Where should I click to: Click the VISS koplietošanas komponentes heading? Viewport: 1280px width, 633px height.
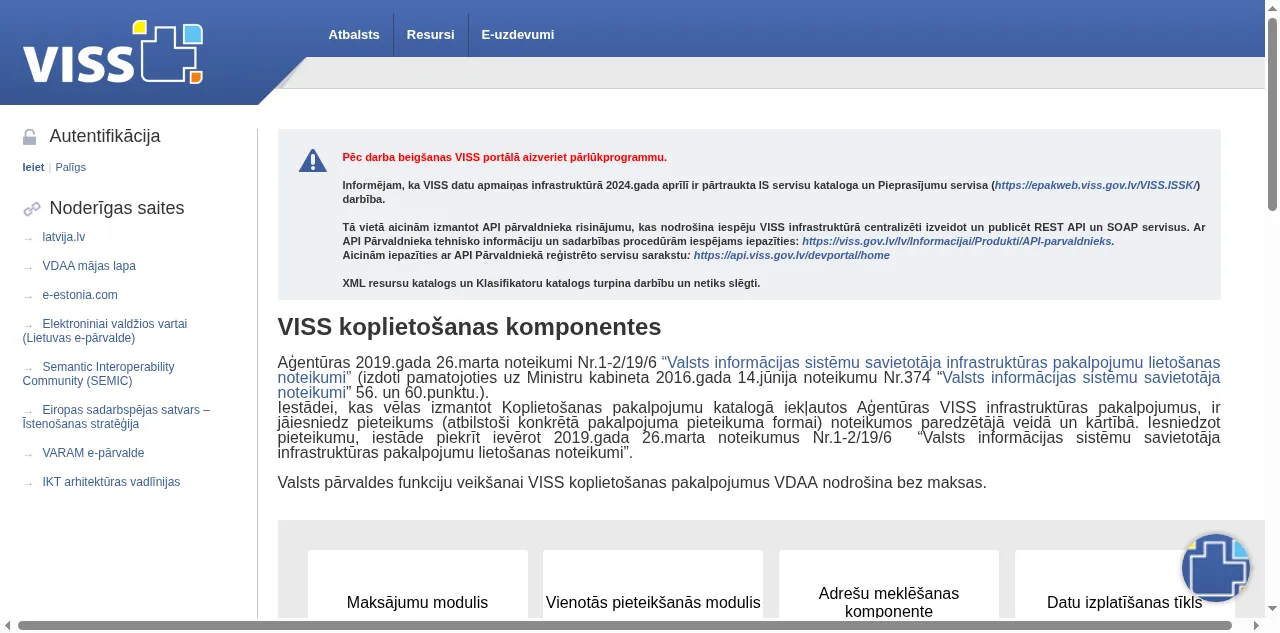point(469,328)
